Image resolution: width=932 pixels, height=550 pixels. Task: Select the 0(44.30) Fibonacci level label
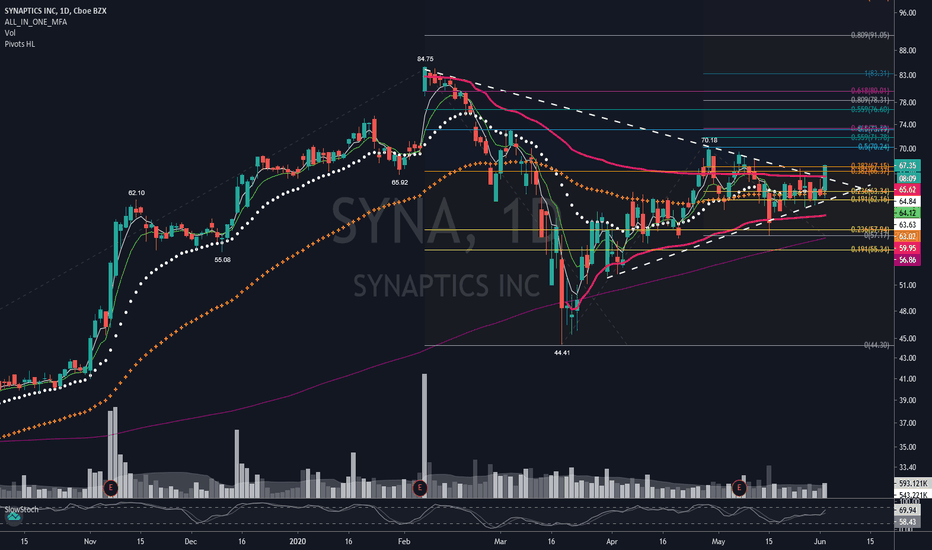(x=877, y=345)
